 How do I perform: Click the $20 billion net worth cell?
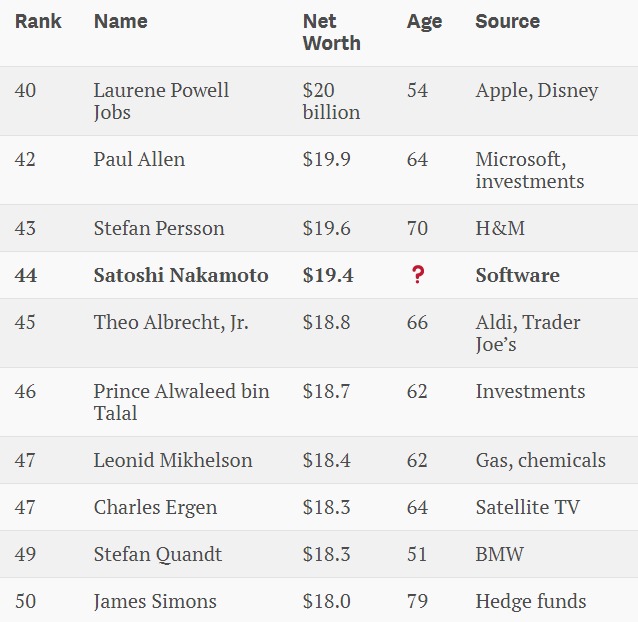coord(331,101)
